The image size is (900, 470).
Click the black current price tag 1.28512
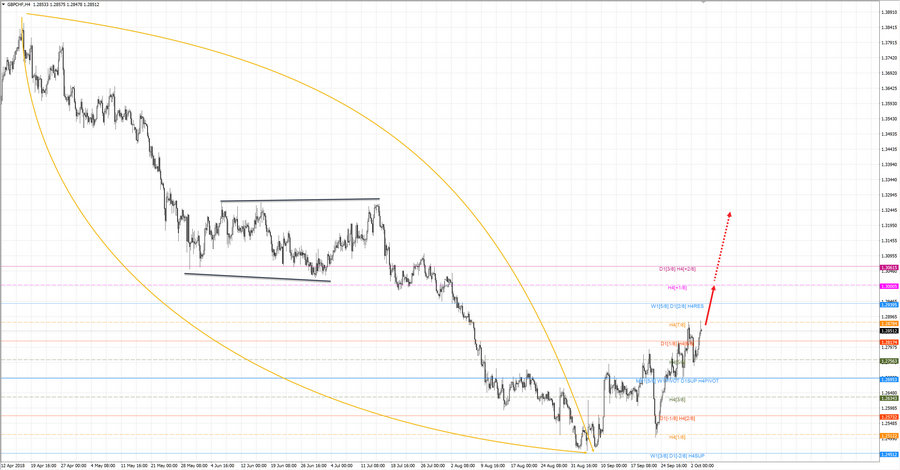pyautogui.click(x=889, y=331)
